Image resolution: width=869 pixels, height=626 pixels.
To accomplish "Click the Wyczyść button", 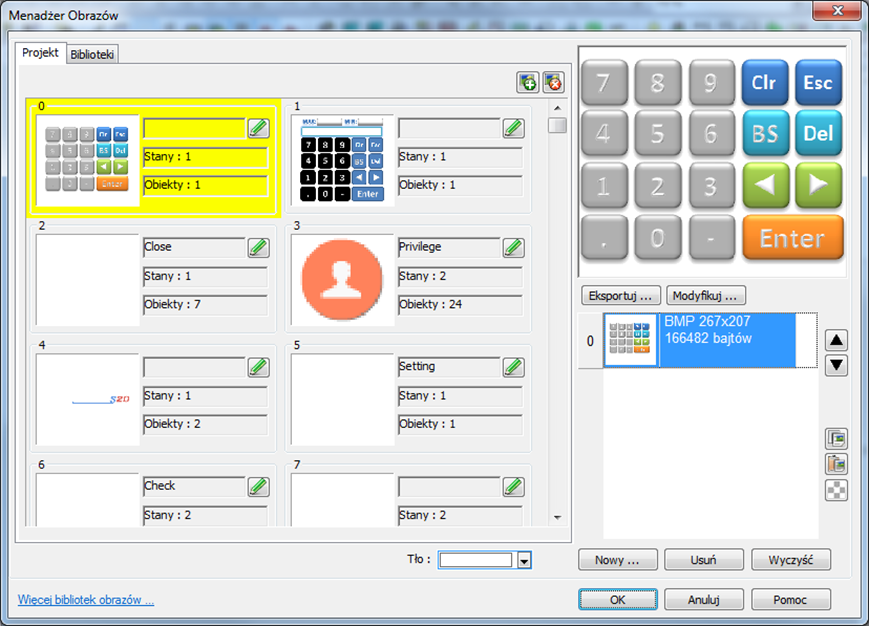I will click(791, 560).
